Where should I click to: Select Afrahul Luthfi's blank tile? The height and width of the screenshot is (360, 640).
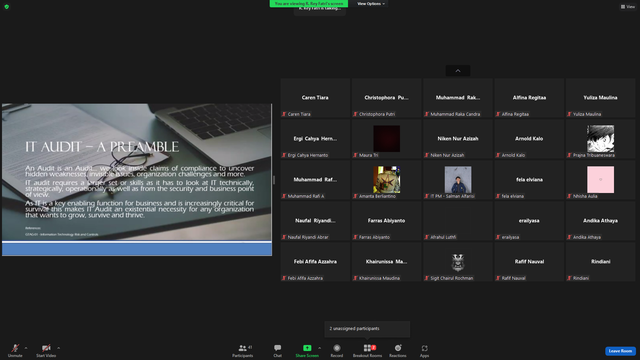tap(458, 221)
